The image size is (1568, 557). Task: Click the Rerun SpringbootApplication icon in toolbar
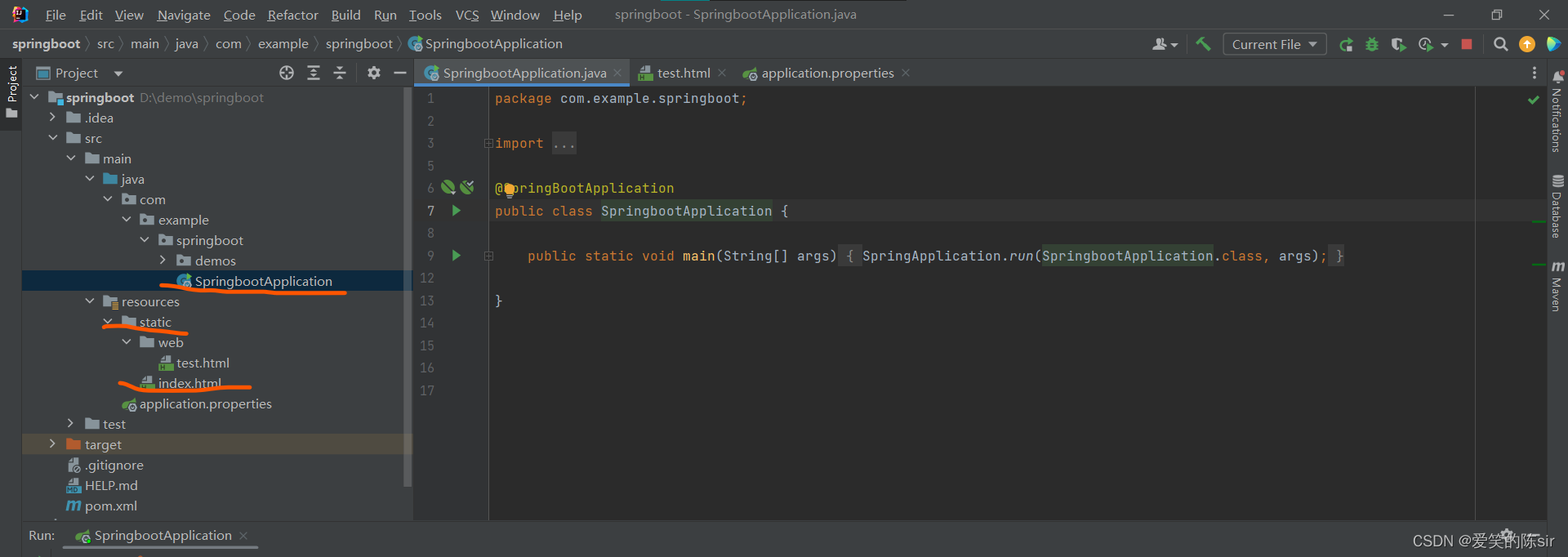(1346, 44)
